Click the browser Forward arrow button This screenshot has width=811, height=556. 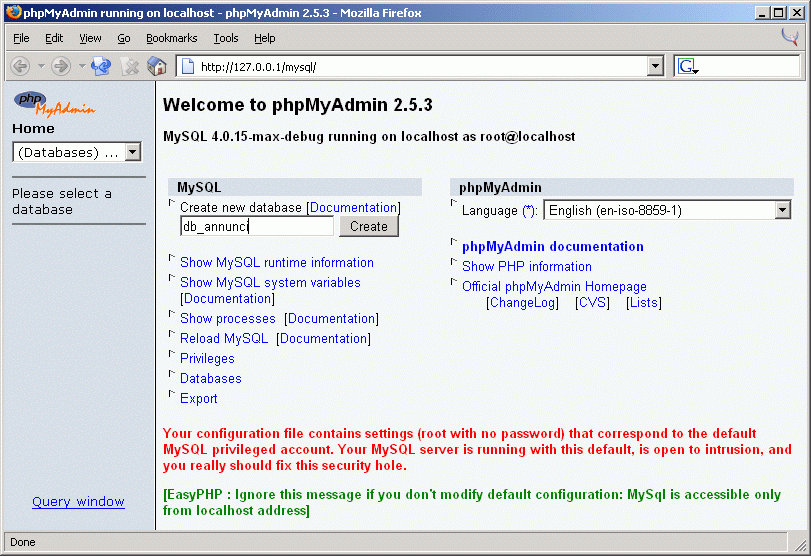(x=61, y=66)
